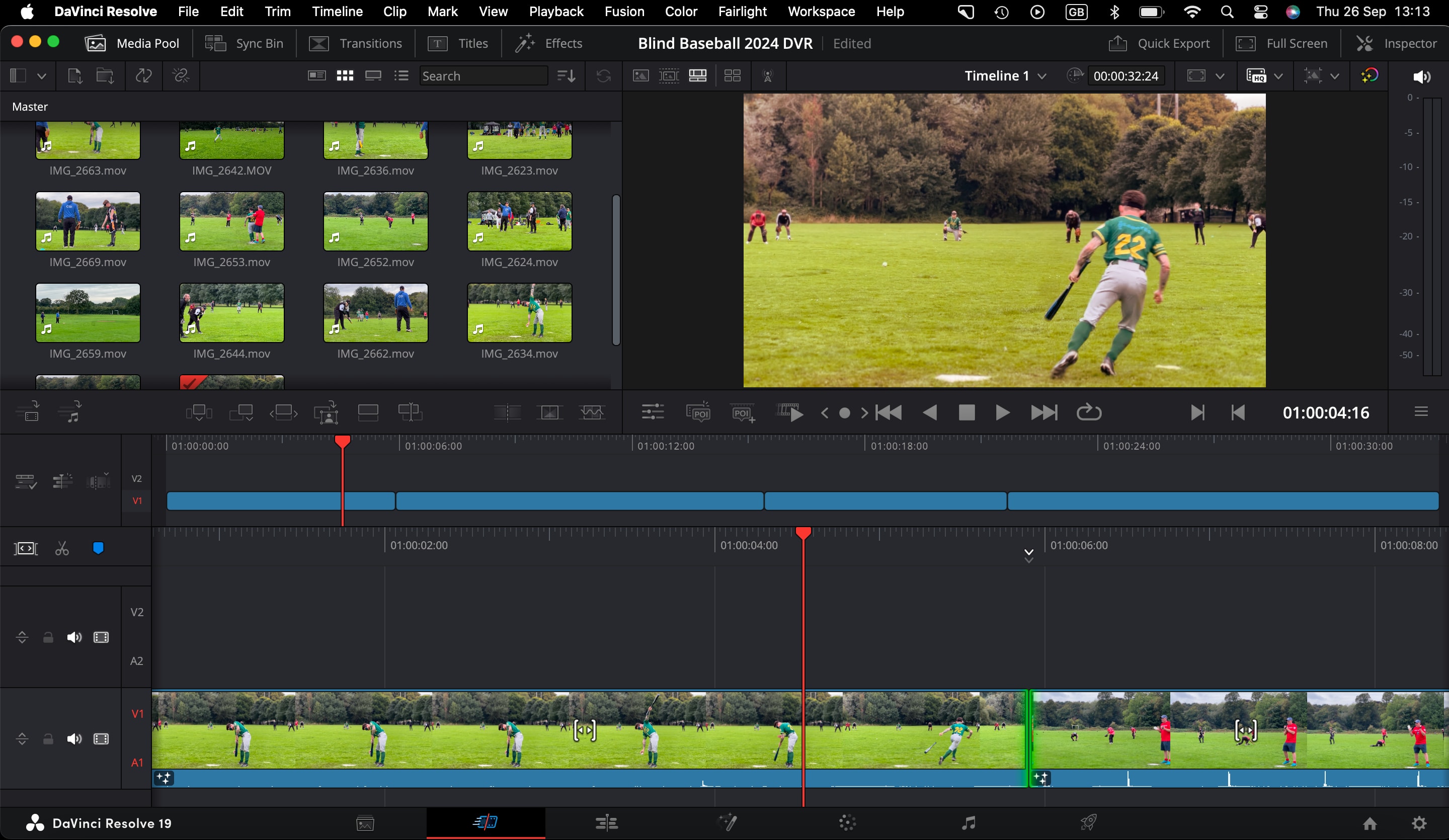
Task: Click the Source Overwrite icon
Action: click(410, 412)
